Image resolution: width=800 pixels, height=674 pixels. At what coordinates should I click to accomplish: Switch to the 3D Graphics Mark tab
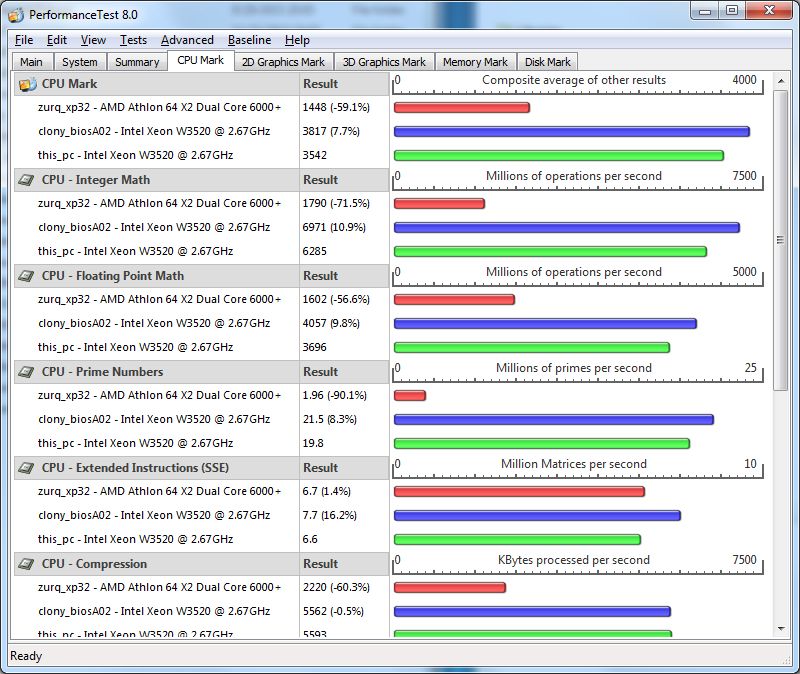(384, 62)
